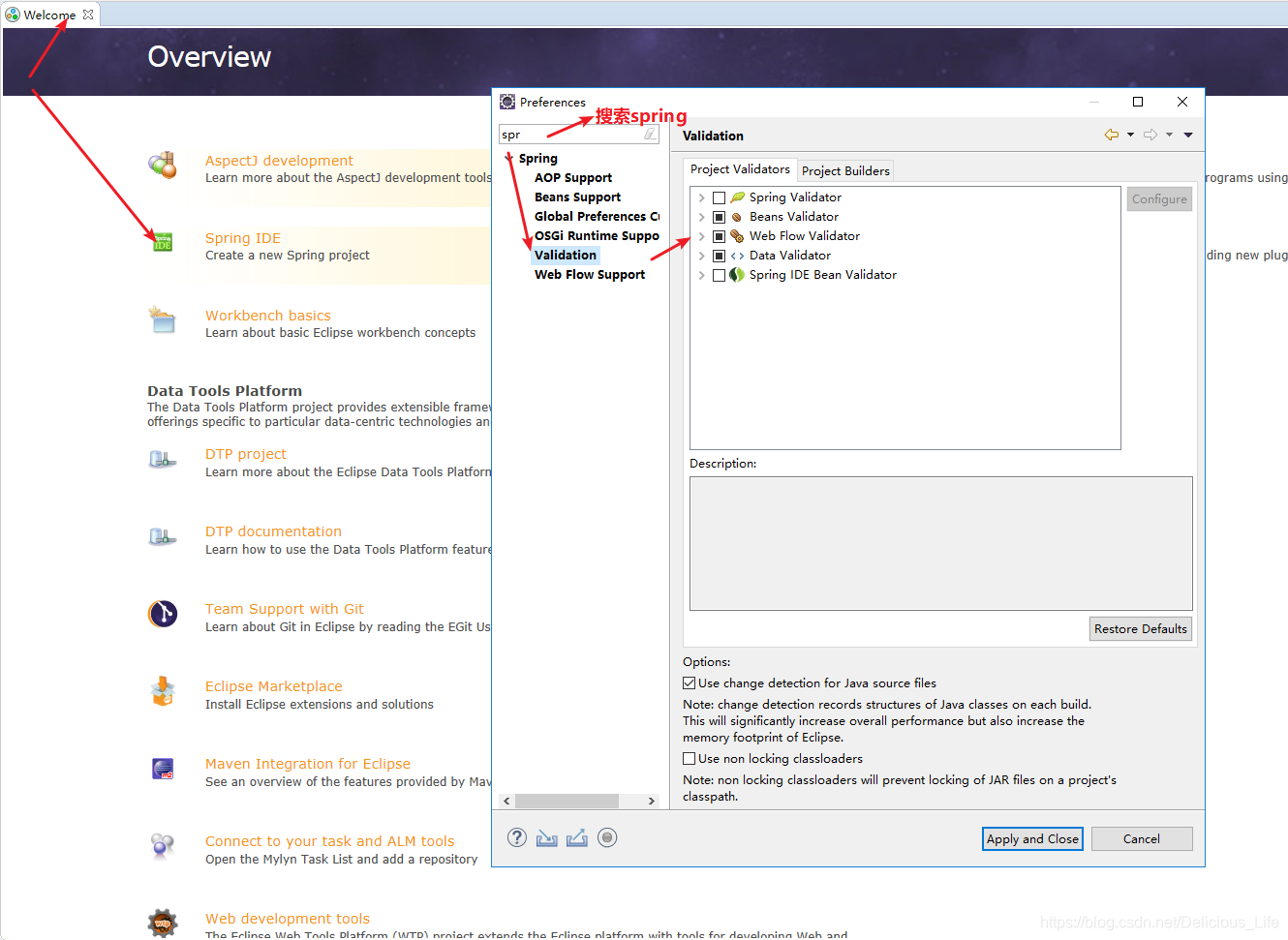Image resolution: width=1288 pixels, height=940 pixels.
Task: Select Web Flow Support in preferences tree
Action: pos(590,275)
